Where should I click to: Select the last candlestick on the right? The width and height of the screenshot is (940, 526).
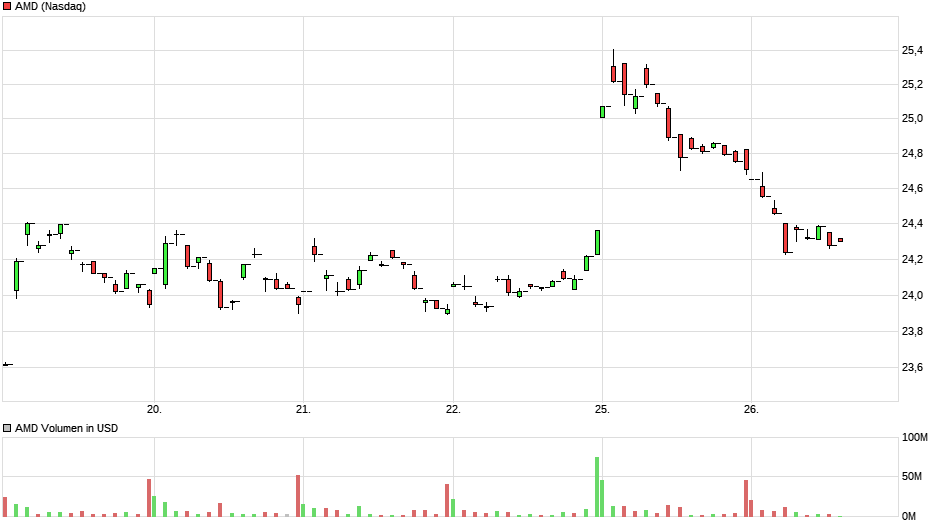(x=840, y=240)
